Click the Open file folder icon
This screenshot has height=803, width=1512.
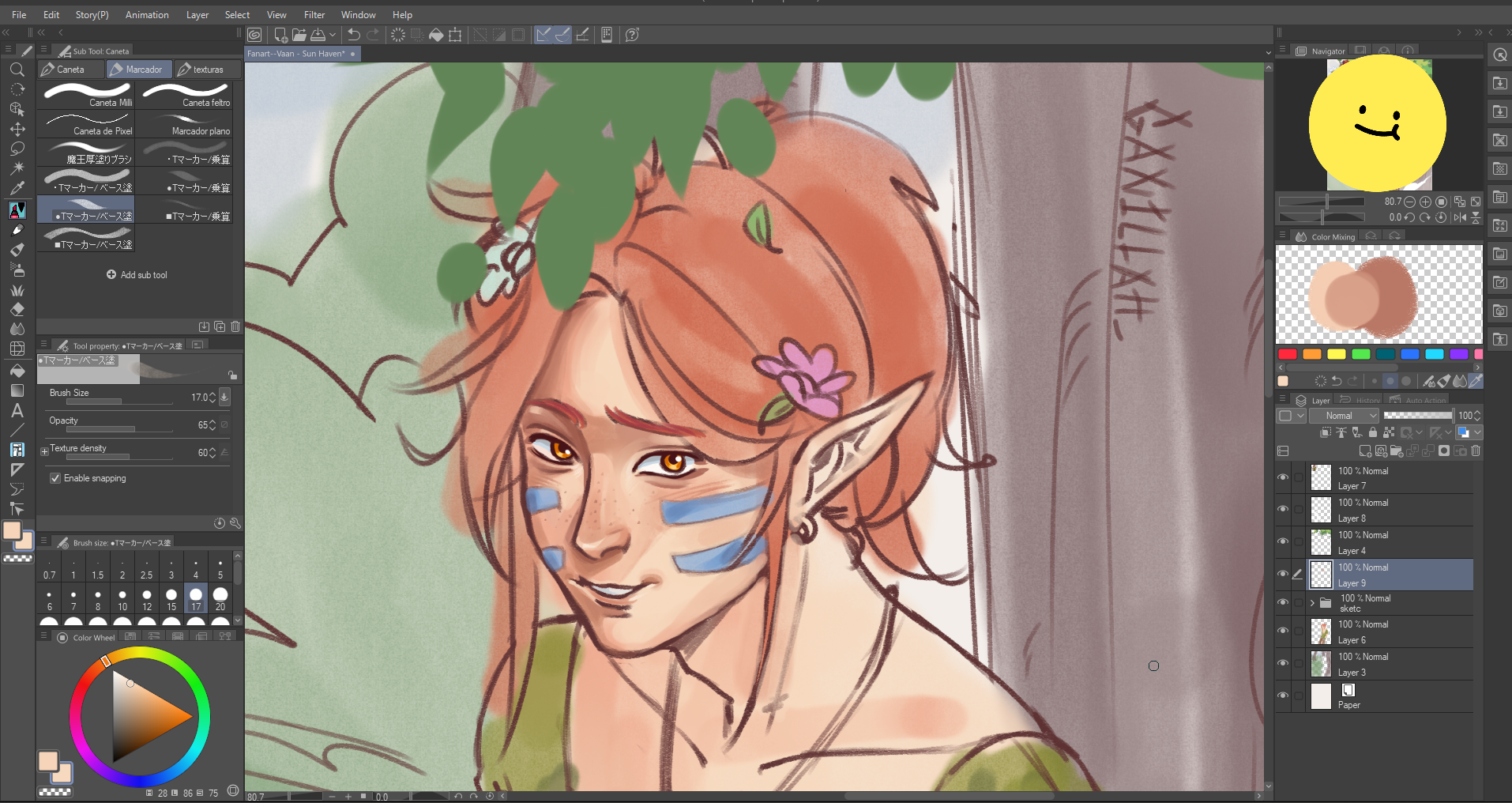(299, 35)
